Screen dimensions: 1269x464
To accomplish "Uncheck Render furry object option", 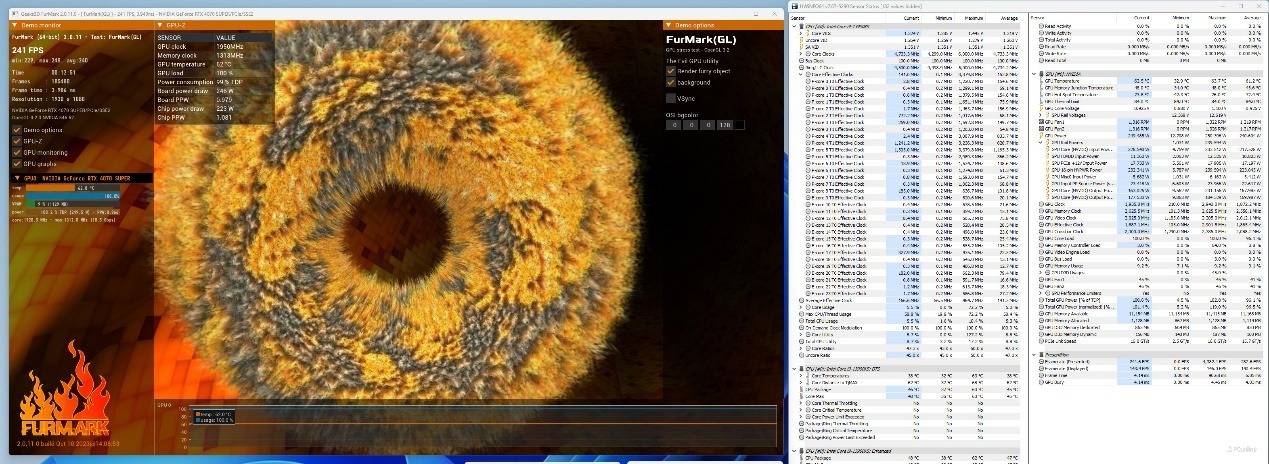I will point(671,70).
